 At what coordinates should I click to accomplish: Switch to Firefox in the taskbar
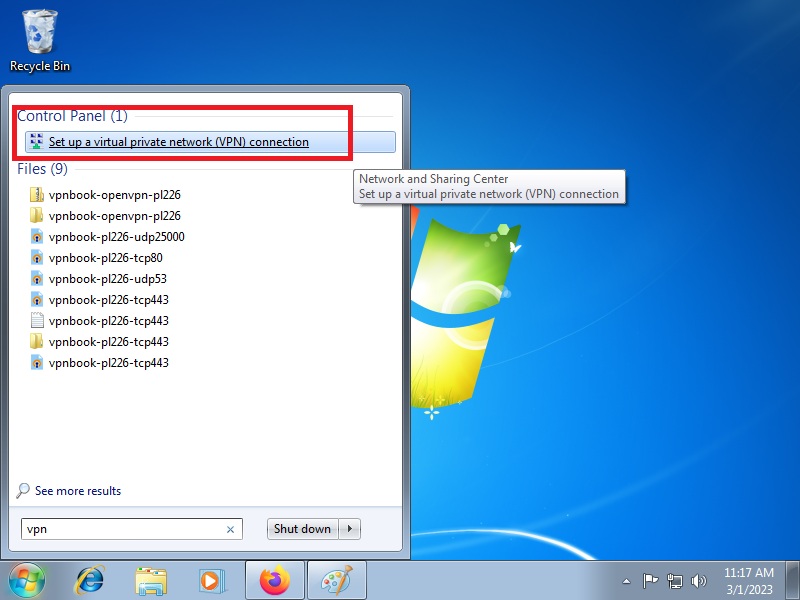[x=273, y=580]
